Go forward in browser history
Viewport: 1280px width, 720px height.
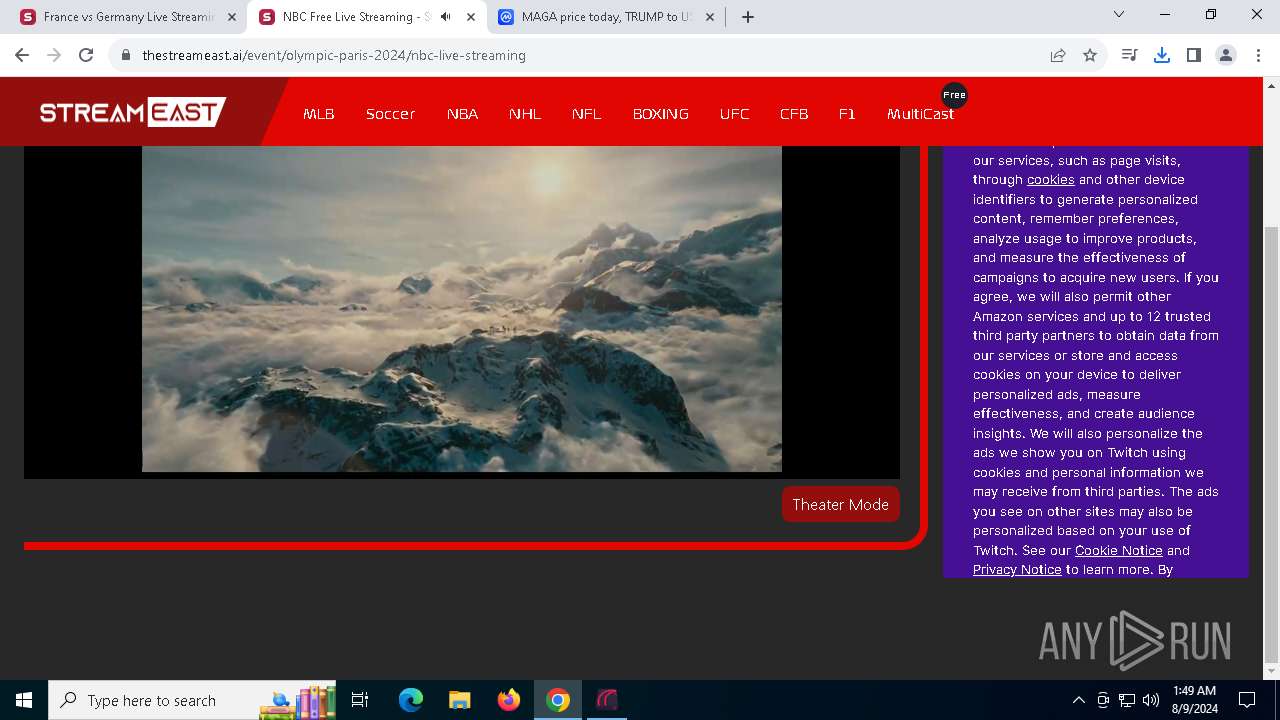[54, 55]
